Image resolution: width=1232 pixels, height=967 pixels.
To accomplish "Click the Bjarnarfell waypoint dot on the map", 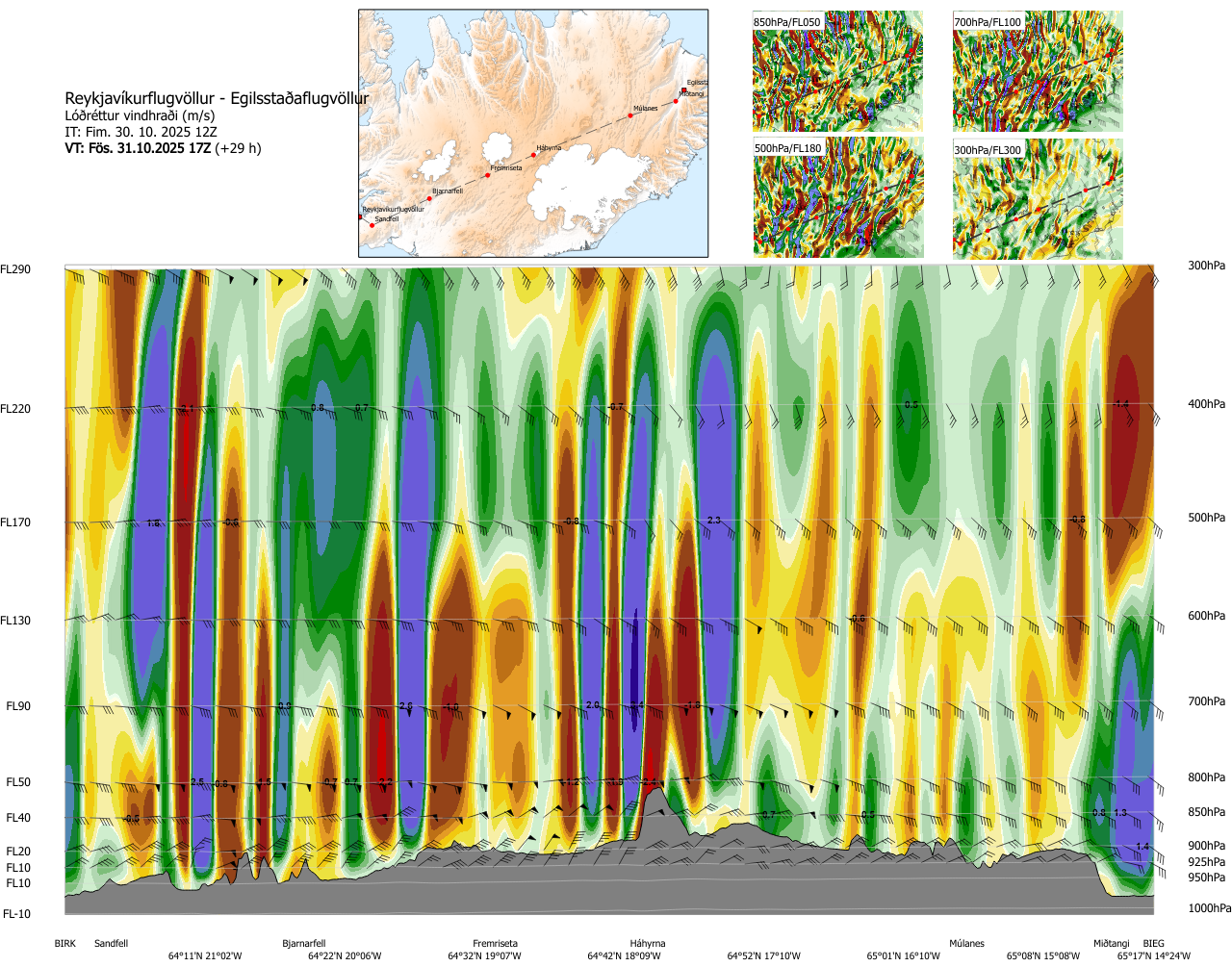I will (x=429, y=198).
